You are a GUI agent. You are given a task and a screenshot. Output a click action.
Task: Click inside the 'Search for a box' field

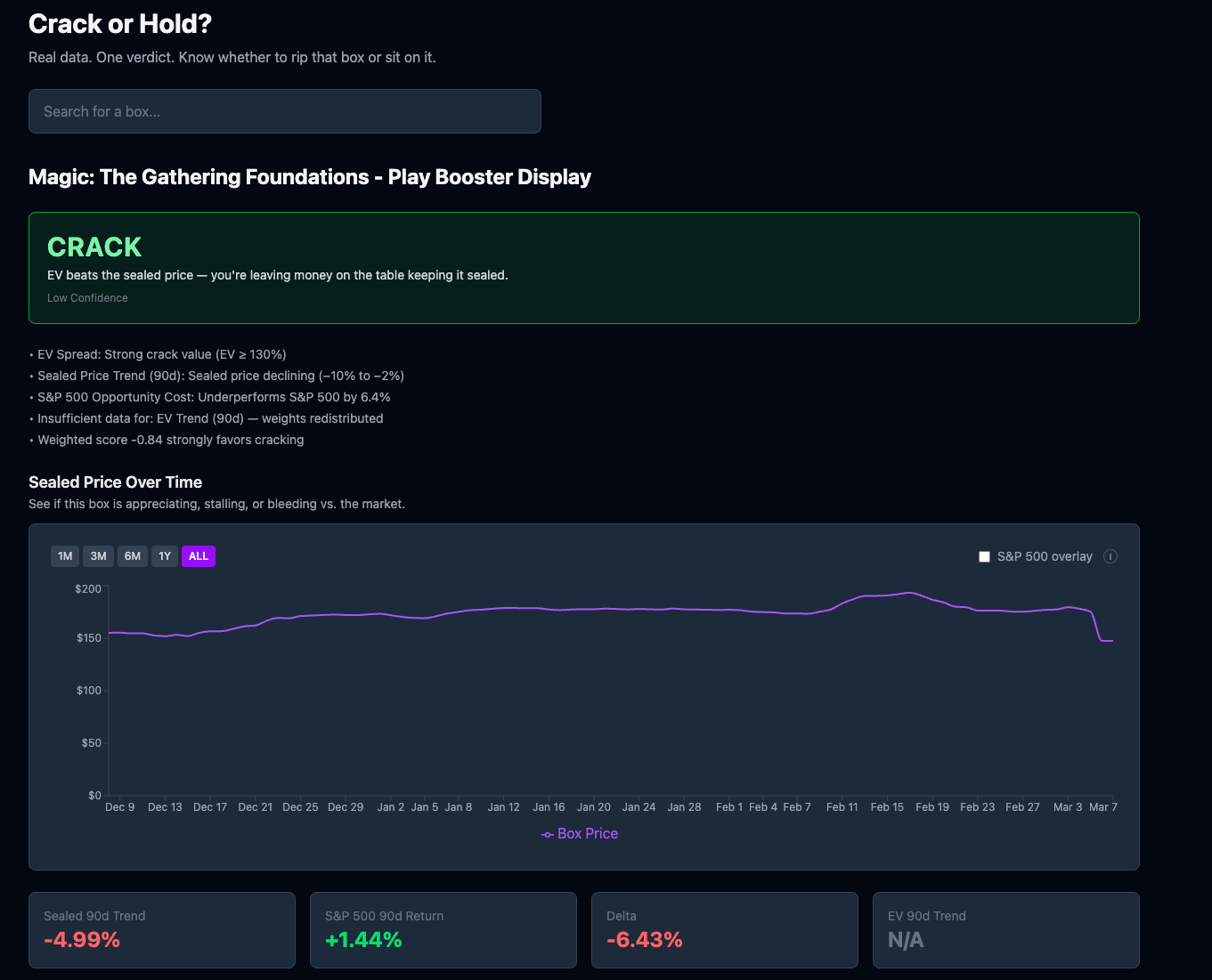coord(284,111)
